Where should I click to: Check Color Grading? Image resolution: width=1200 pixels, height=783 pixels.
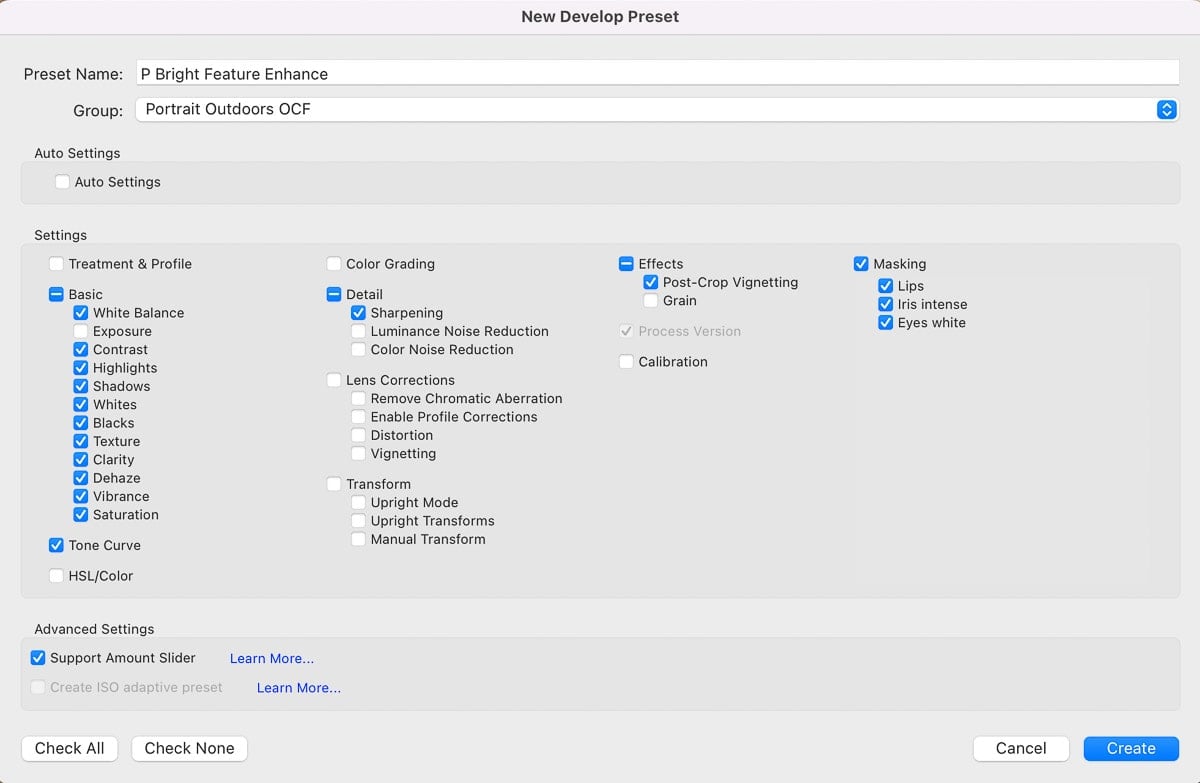[x=334, y=264]
